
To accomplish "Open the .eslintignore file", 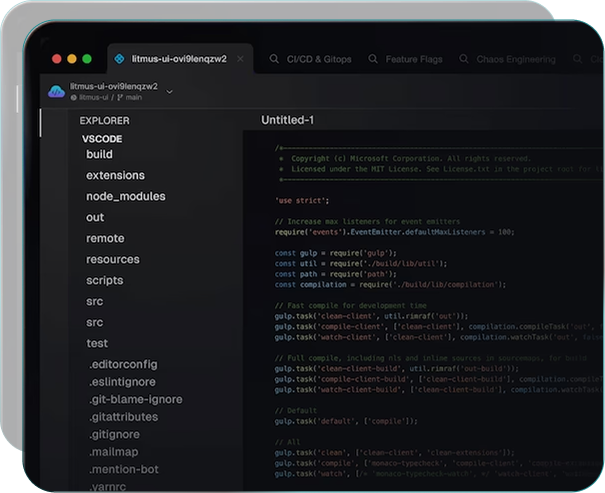I will click(123, 386).
